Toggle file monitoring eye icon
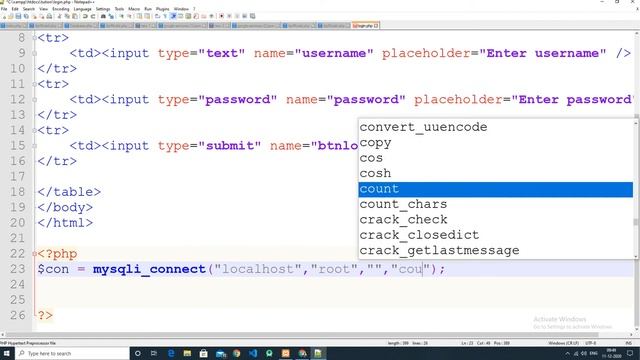The image size is (640, 360). [211, 16]
